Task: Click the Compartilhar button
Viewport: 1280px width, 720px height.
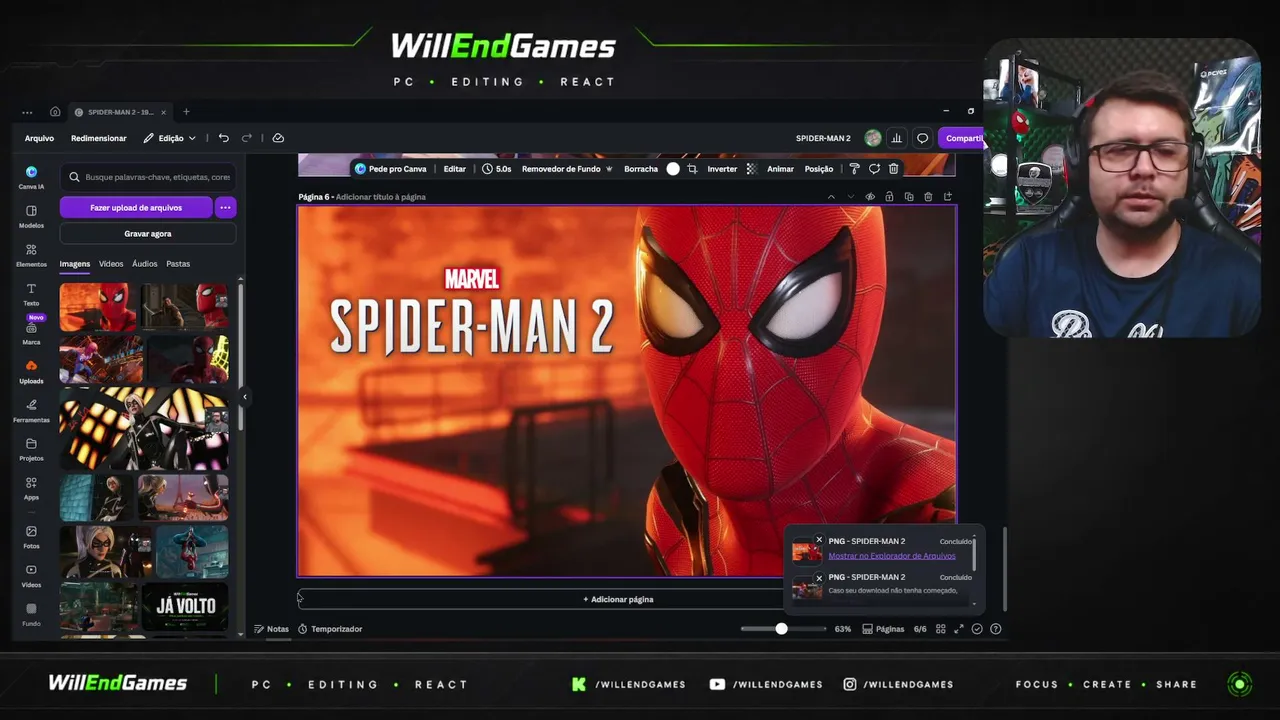Action: tap(962, 138)
